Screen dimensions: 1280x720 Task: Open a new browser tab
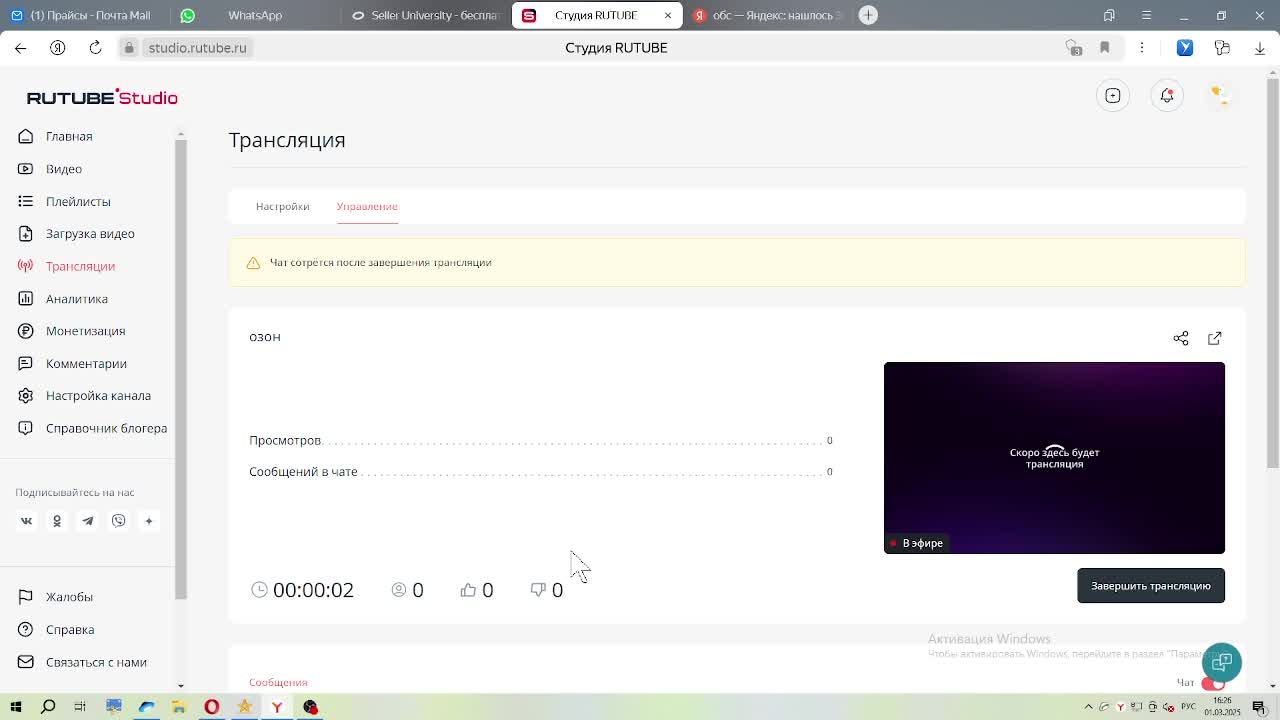point(868,15)
